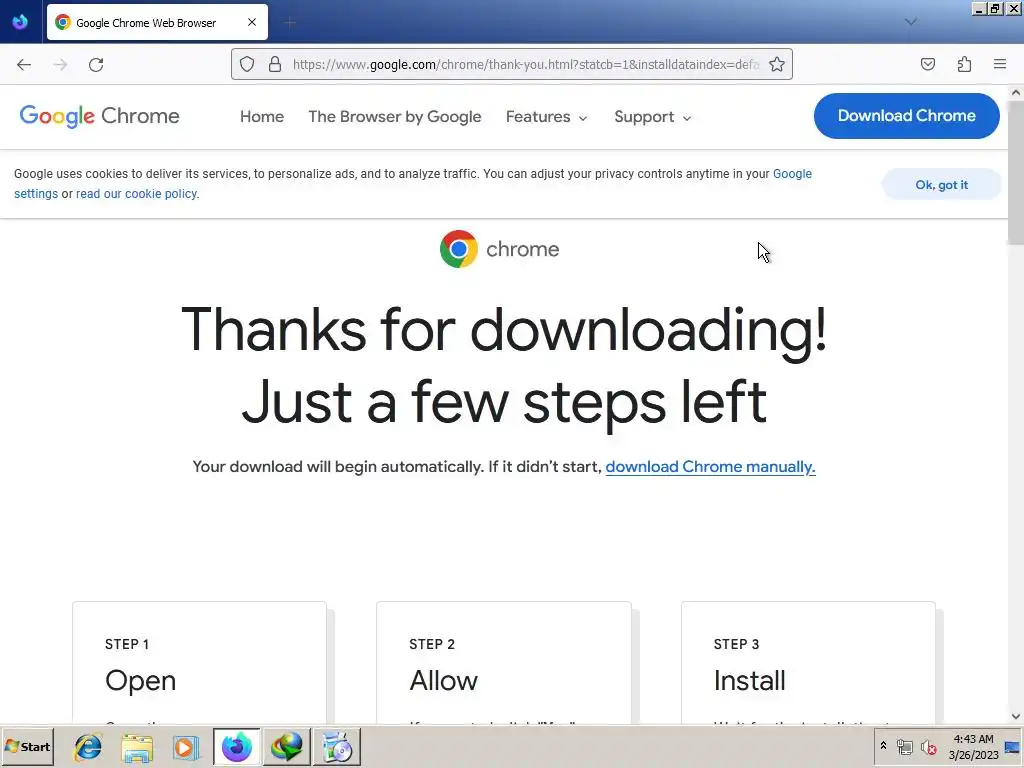
Task: Click the forward navigation arrow
Action: (60, 64)
